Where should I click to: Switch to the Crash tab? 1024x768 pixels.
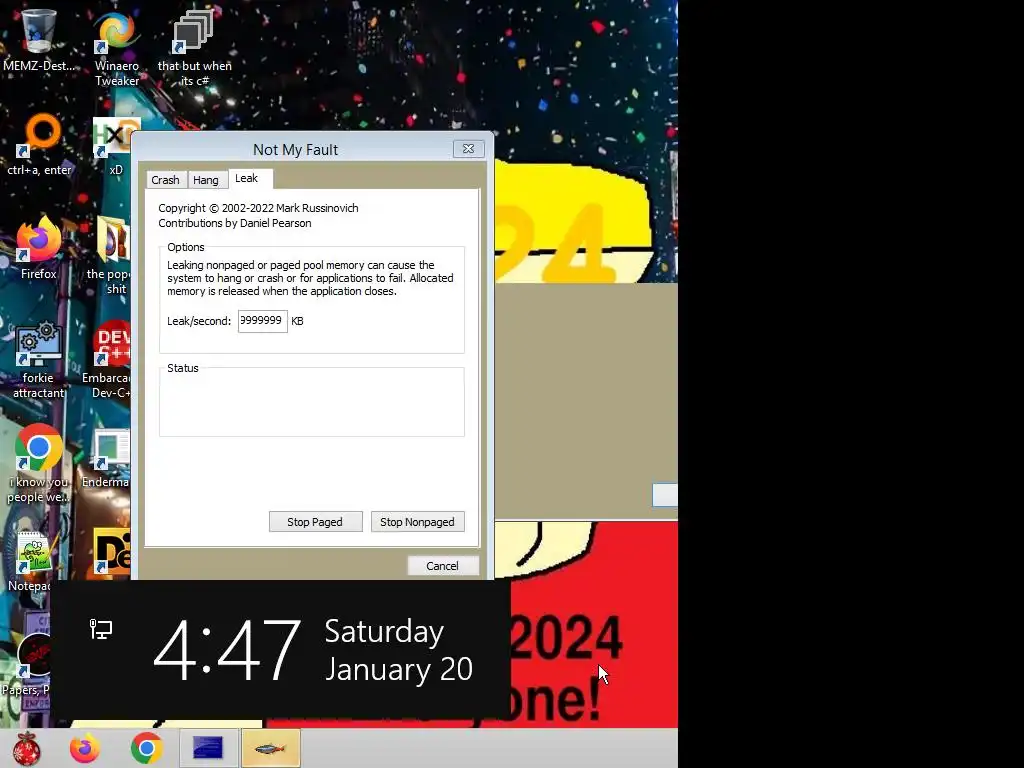165,180
